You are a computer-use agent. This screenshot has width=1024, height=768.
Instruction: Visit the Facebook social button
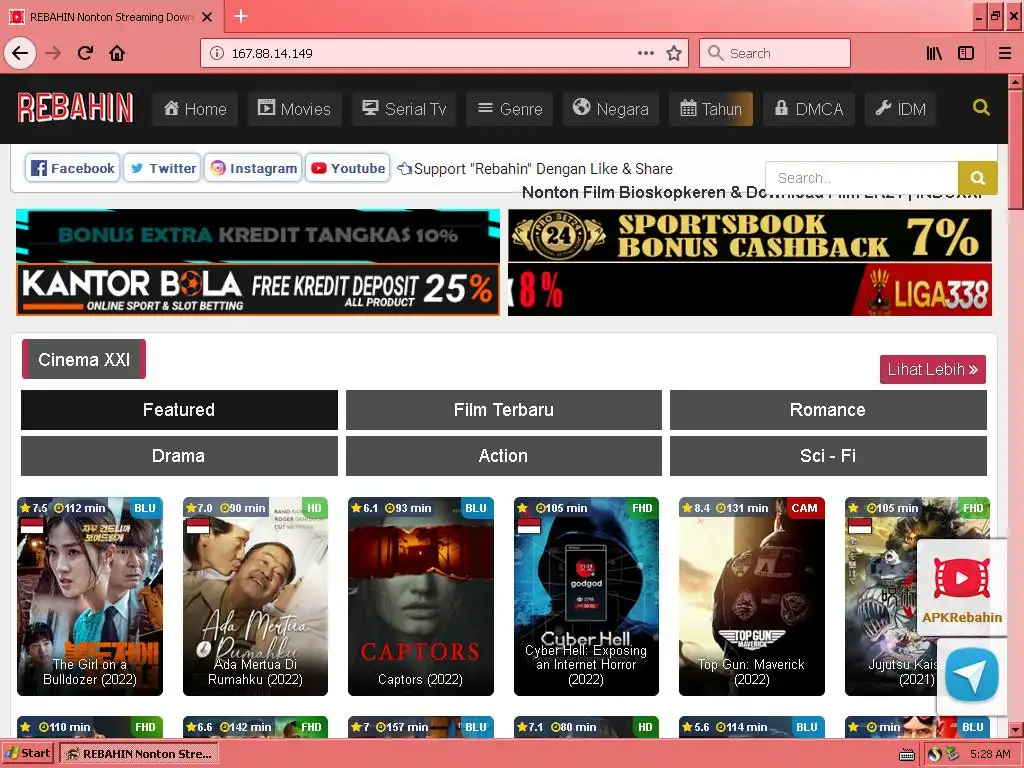tap(72, 168)
